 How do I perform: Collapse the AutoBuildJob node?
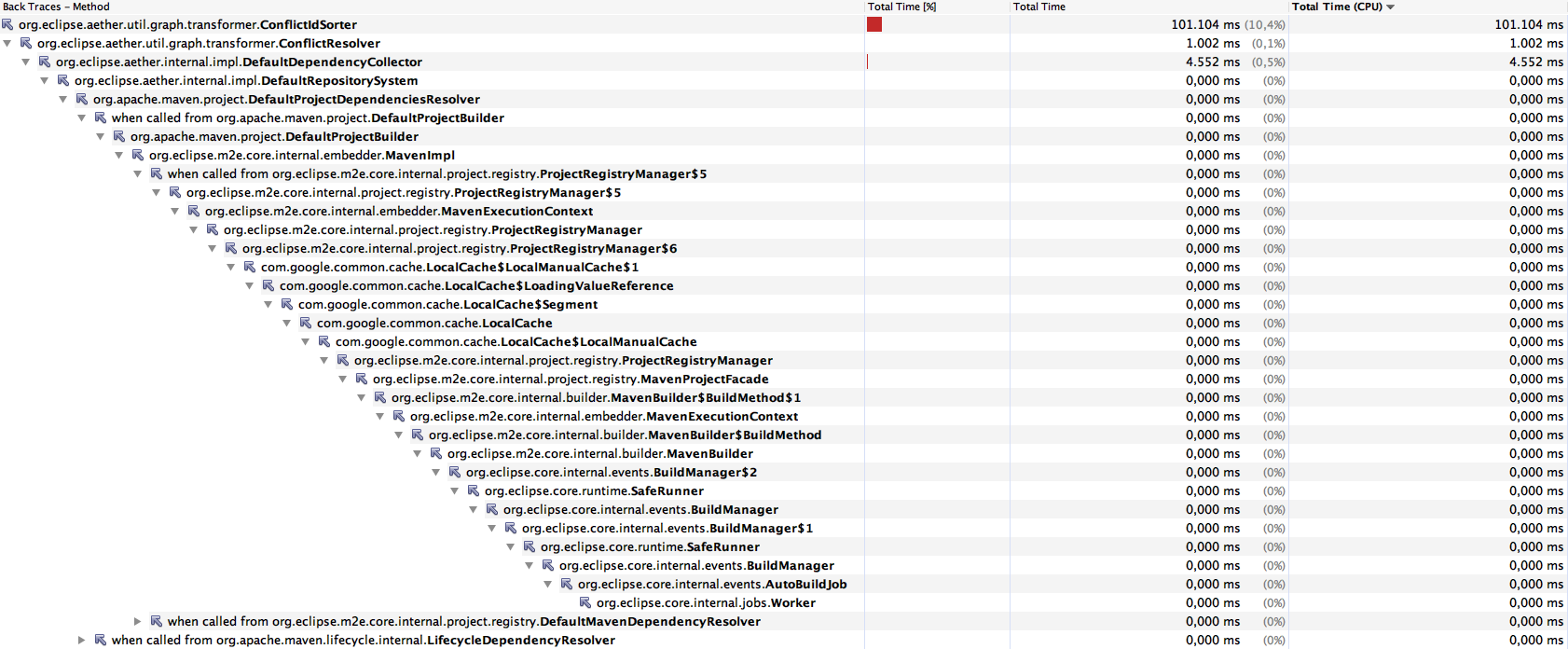pyautogui.click(x=548, y=584)
